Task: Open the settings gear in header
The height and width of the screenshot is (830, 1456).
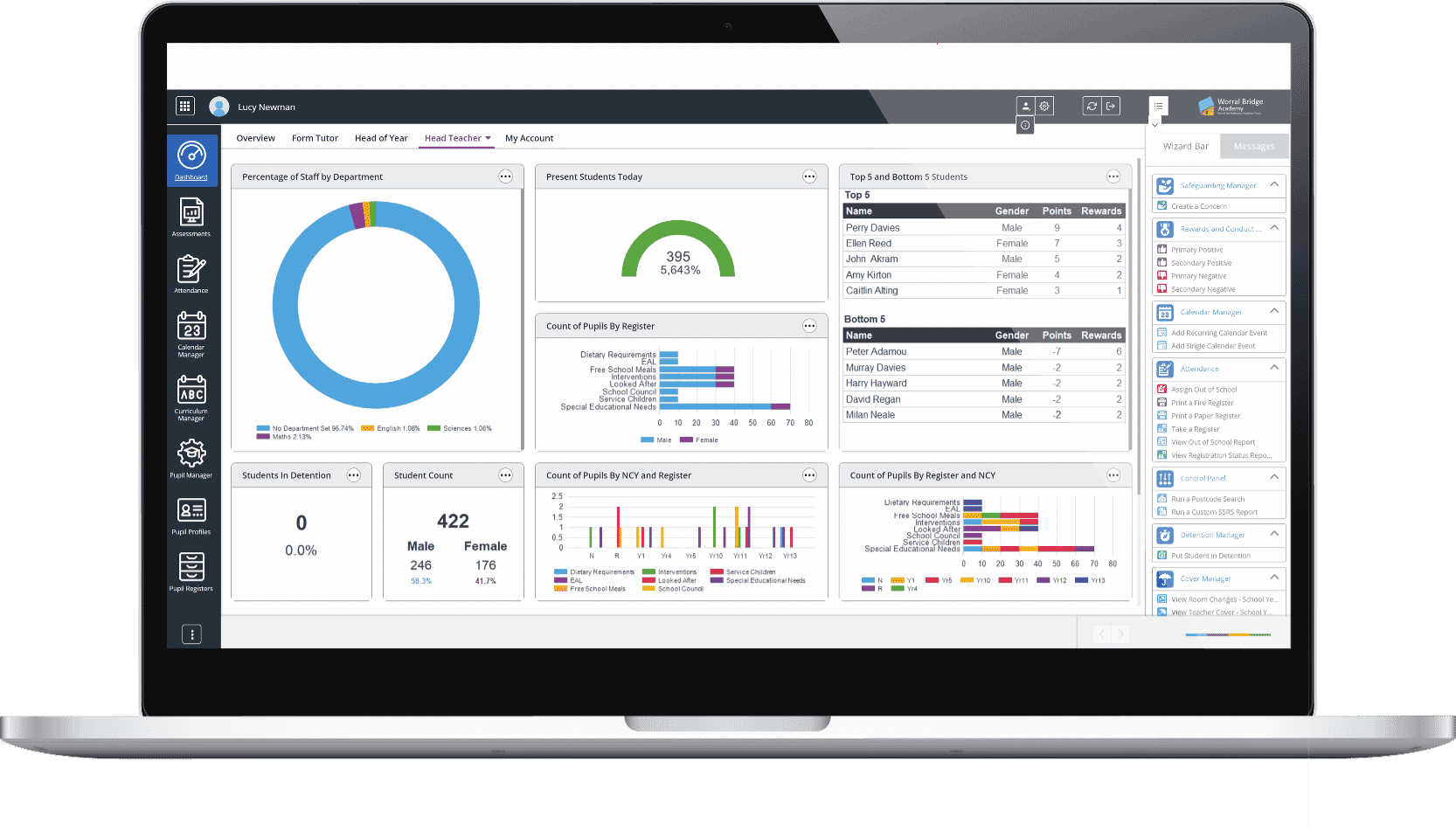Action: (1044, 106)
